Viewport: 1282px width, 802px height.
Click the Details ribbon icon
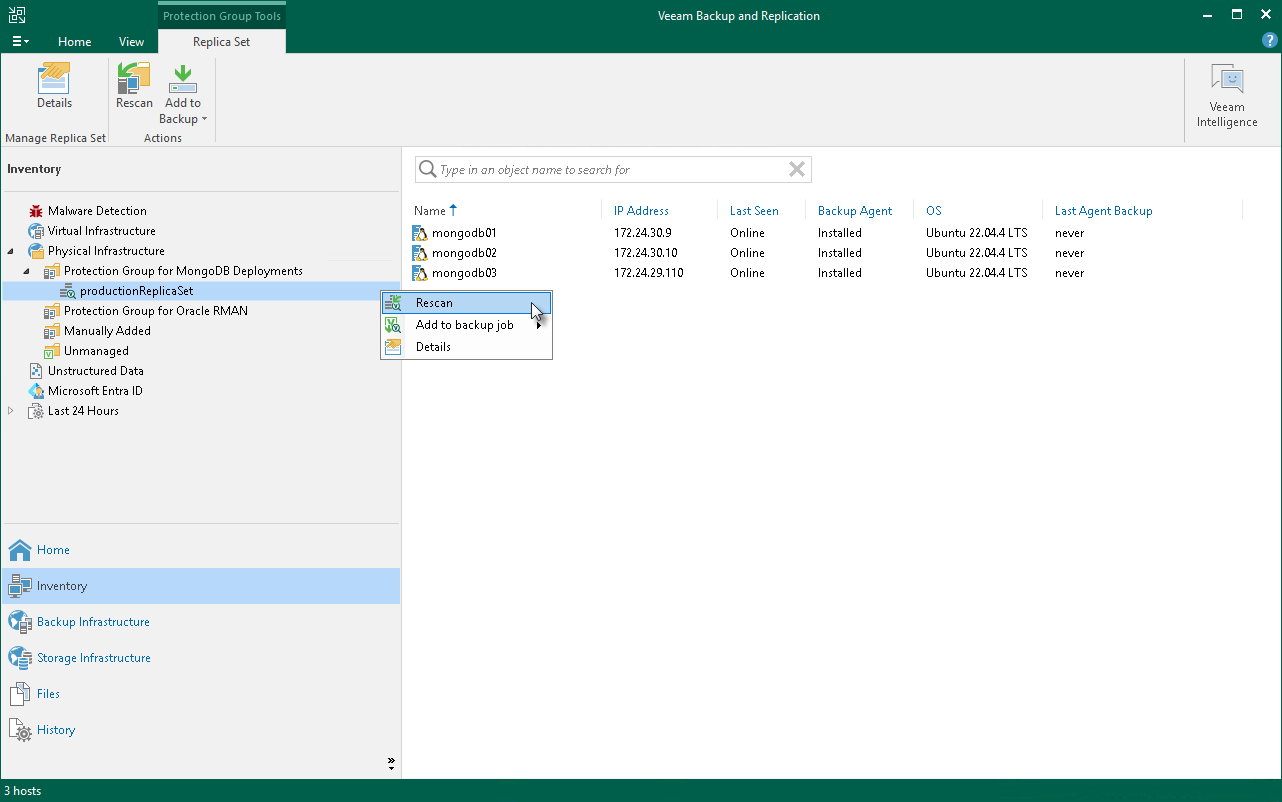[54, 87]
